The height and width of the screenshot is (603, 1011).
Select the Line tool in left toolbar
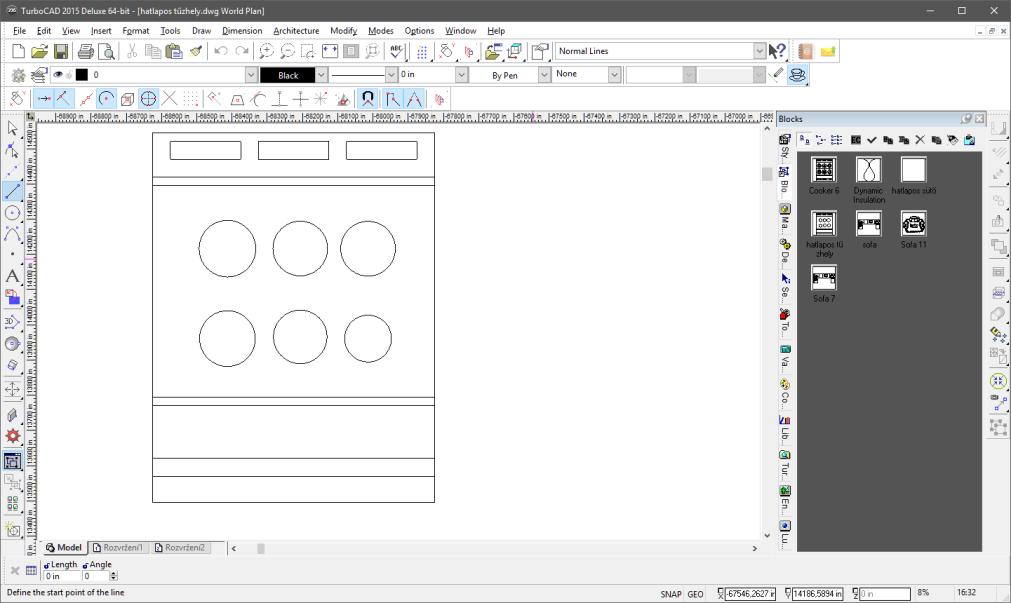click(12, 191)
